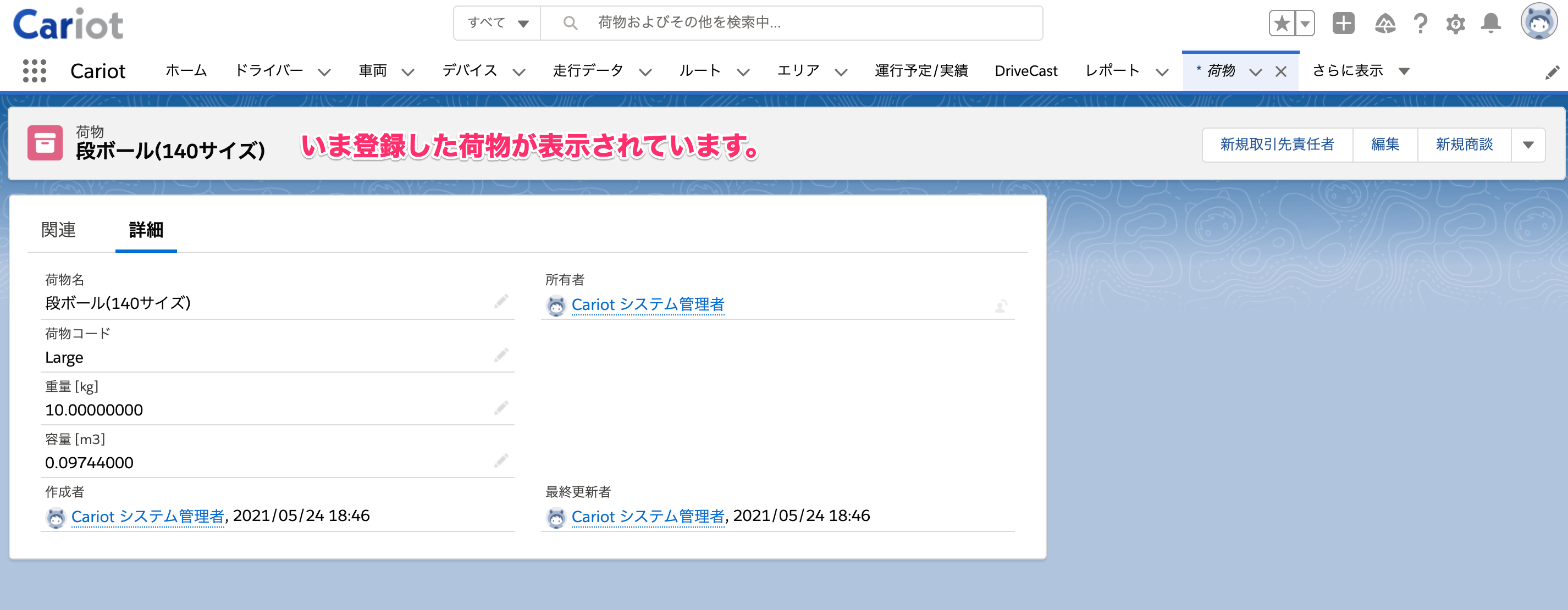Open the user profile avatar
1568x610 pixels.
pyautogui.click(x=1539, y=22)
